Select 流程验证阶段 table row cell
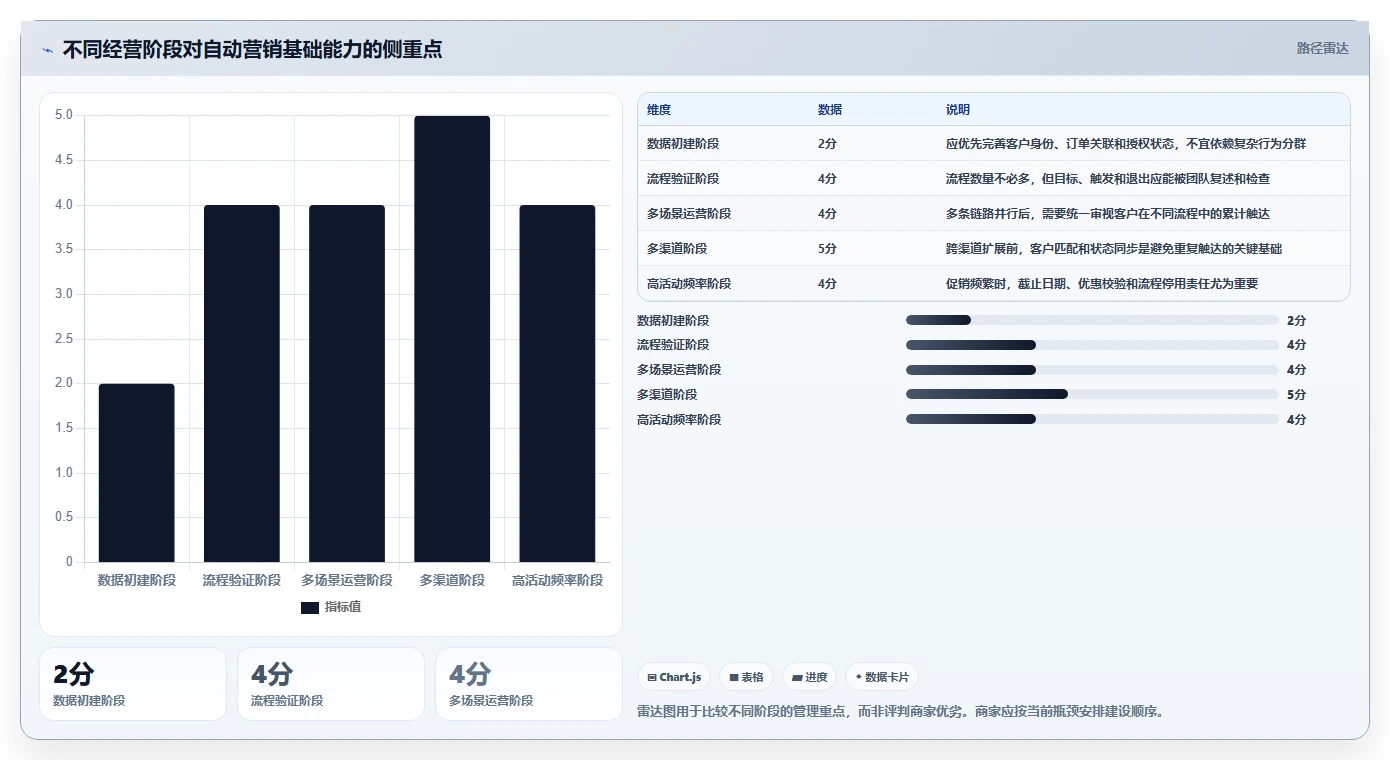The height and width of the screenshot is (760, 1390). (683, 179)
